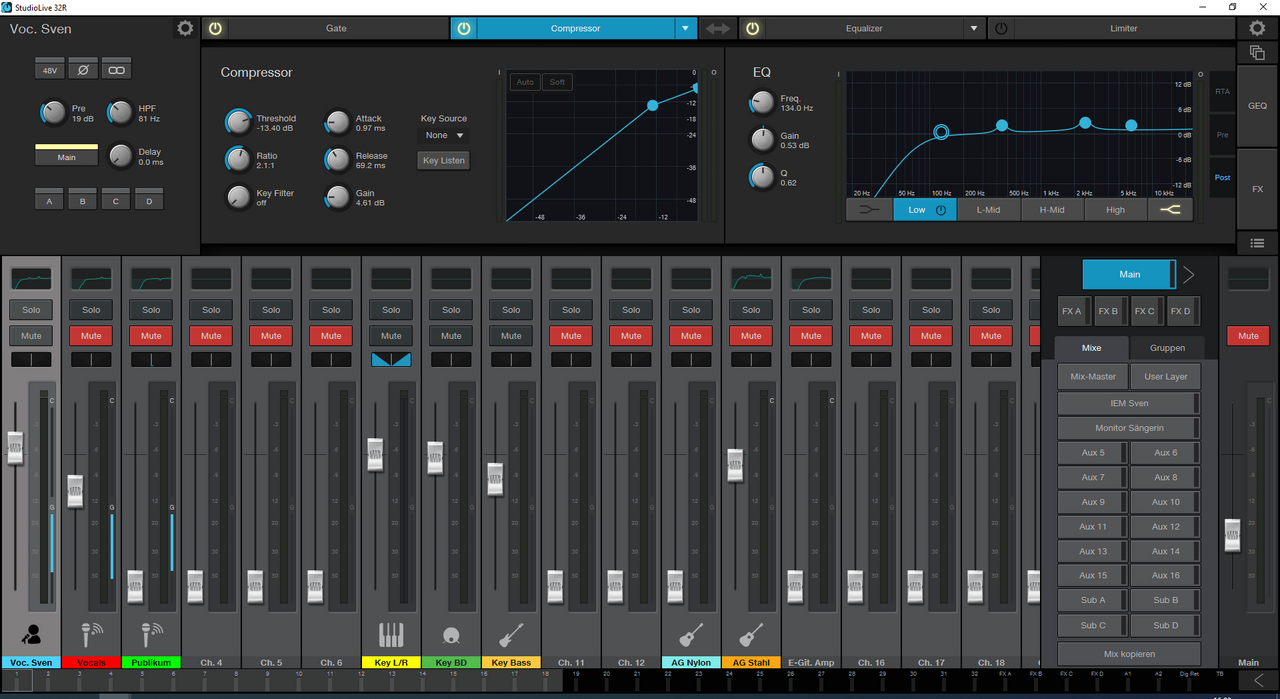This screenshot has height=699, width=1280.
Task: Enable 48V phantom power
Action: [50, 71]
